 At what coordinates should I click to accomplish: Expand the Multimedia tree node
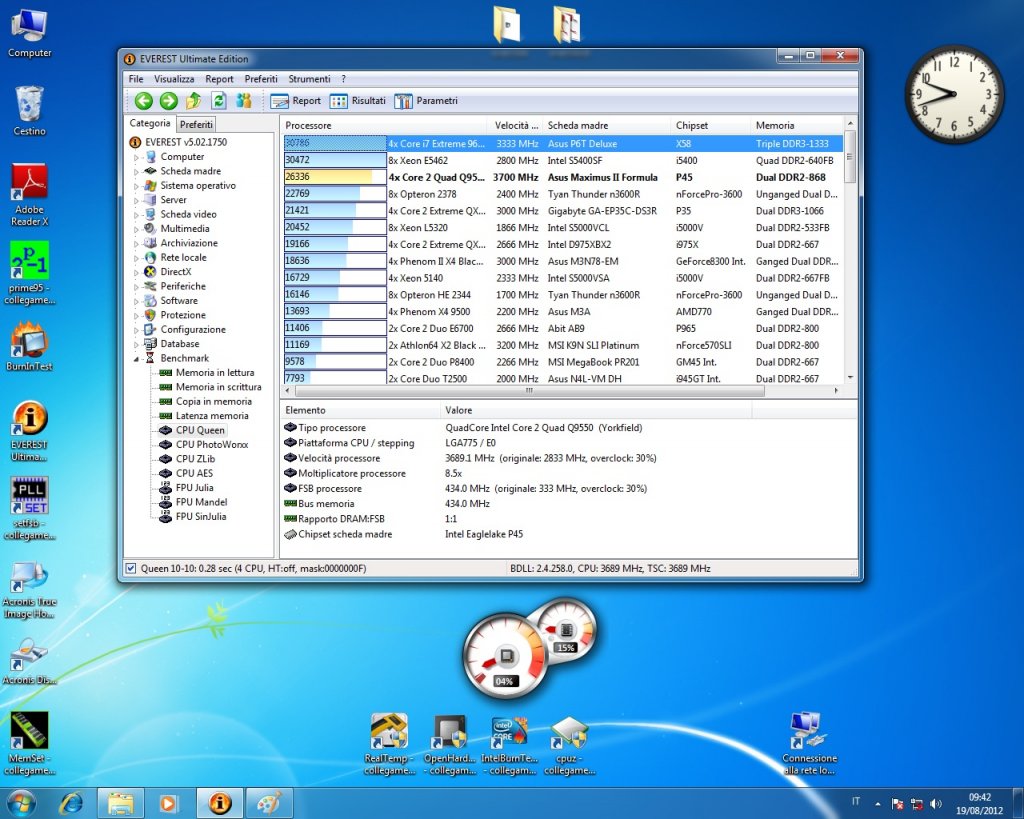coord(136,229)
